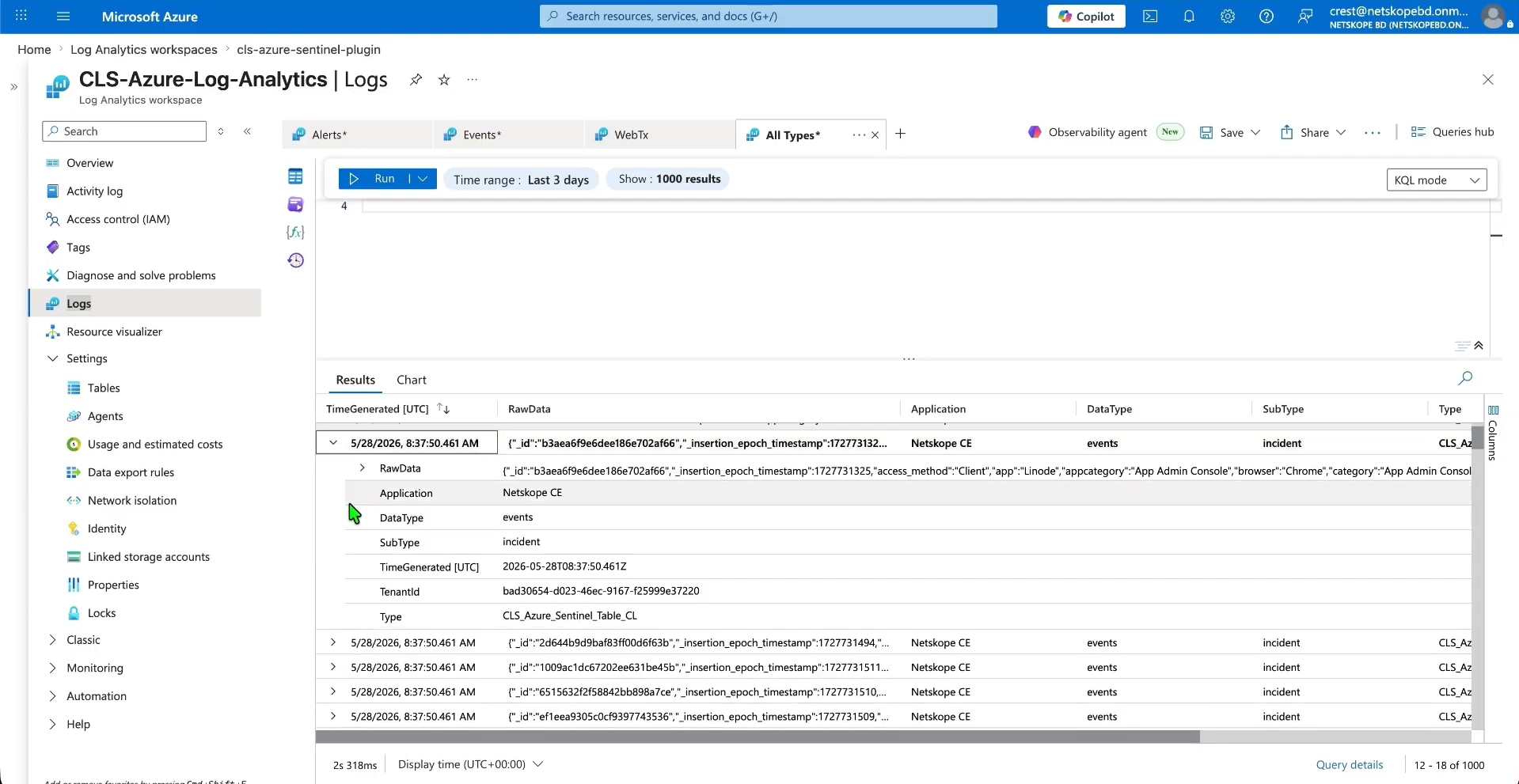Click the sidebar Search field
Screen dimensions: 1519x784
[124, 131]
